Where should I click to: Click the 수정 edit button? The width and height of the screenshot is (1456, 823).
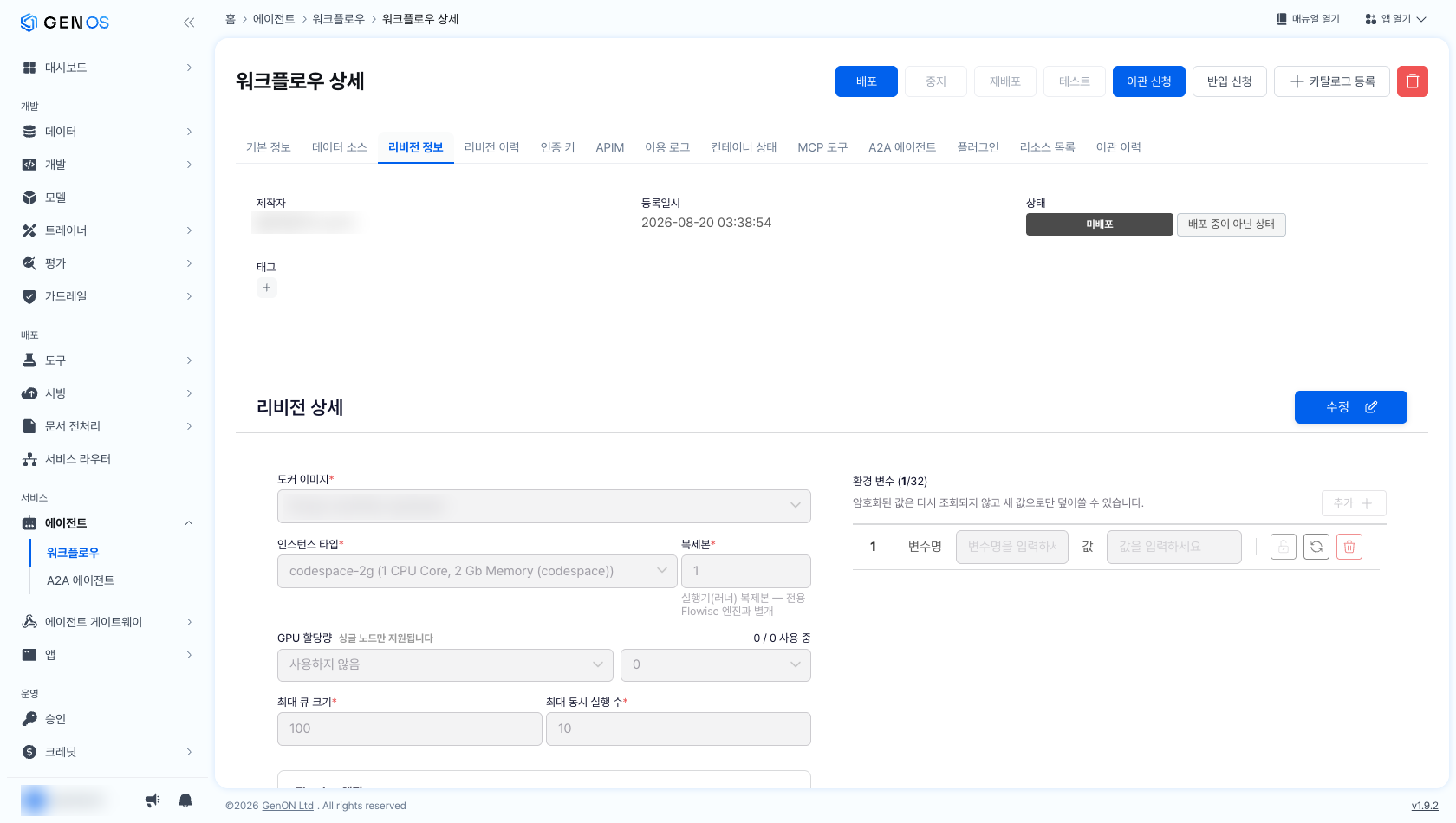(1351, 407)
